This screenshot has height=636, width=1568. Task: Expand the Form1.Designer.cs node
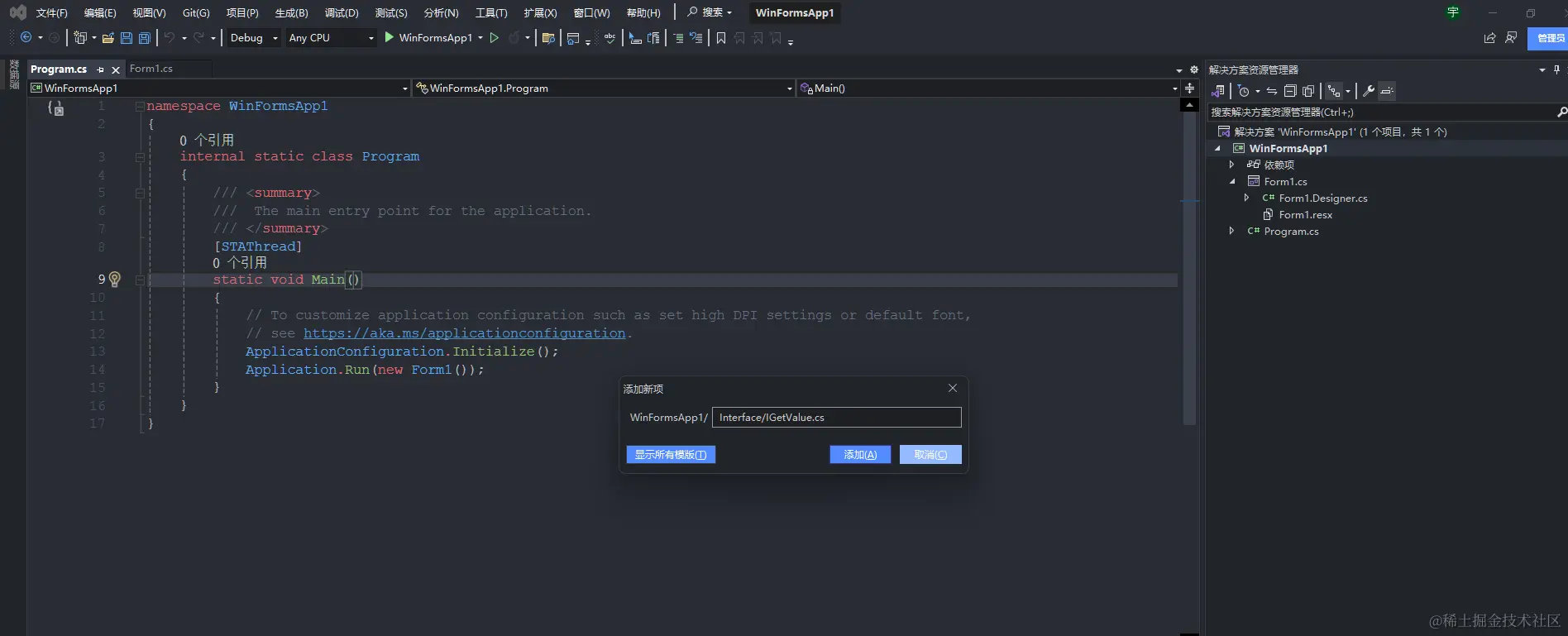(x=1246, y=198)
